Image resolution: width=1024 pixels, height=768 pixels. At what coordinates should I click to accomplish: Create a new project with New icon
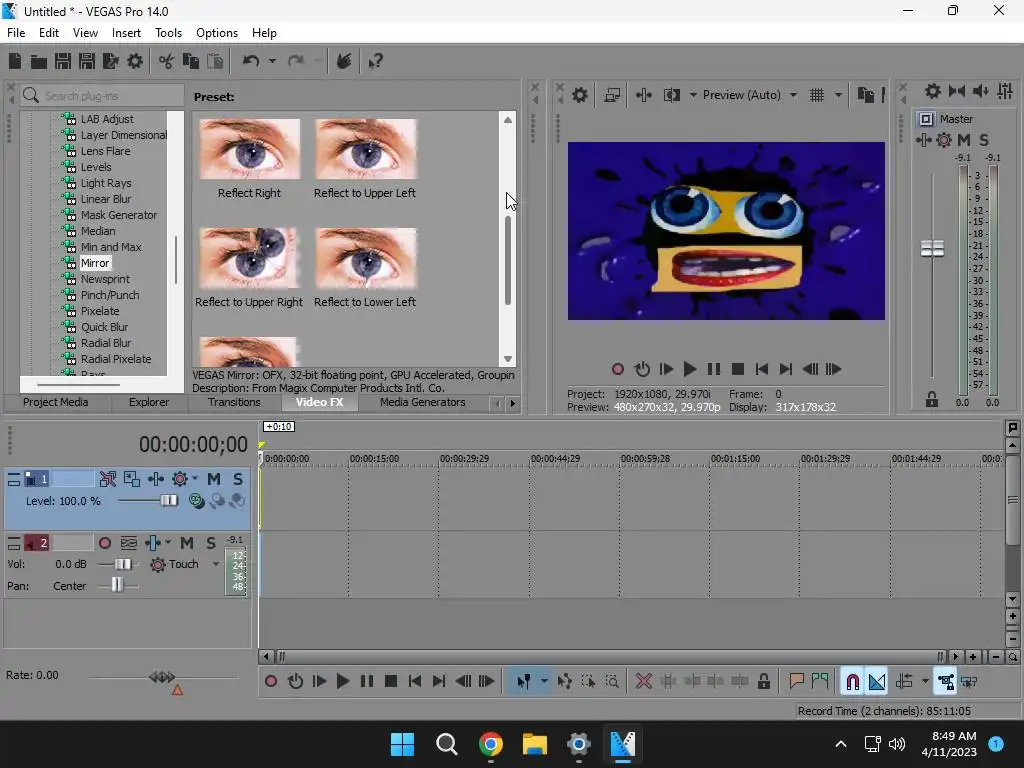coord(15,61)
